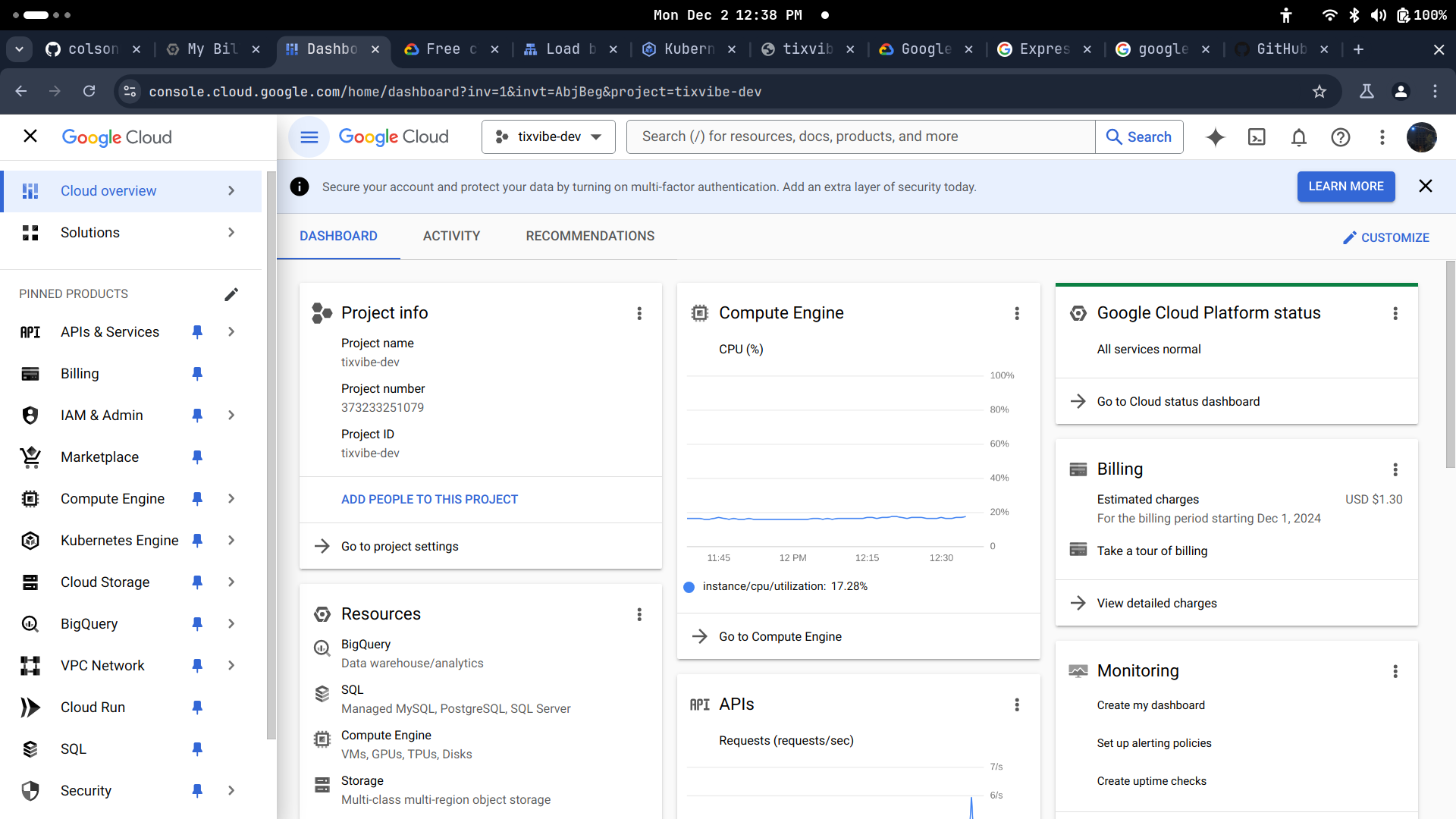Click the BigQuery icon
This screenshot has height=819, width=1456.
coord(30,623)
